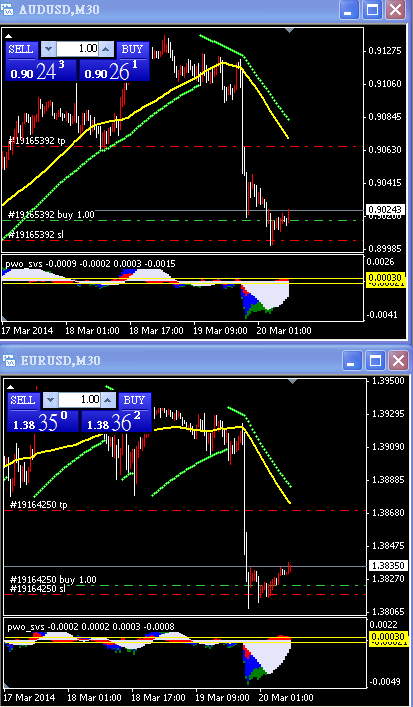Click BUY price 0.9026 on AUDUSD
Screen dimensions: 413x707
coord(114,70)
